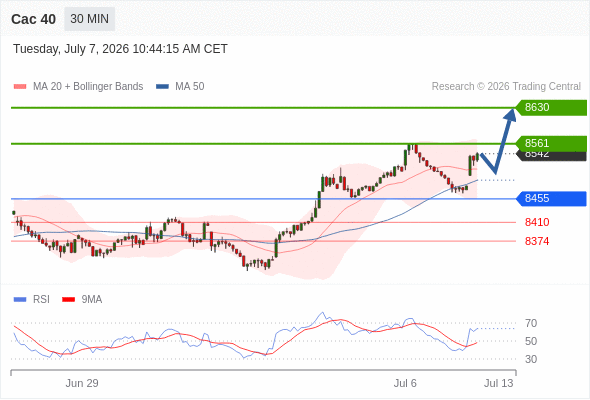The height and width of the screenshot is (400, 590).
Task: Click the Research Trading Central copyright text
Action: pos(506,87)
